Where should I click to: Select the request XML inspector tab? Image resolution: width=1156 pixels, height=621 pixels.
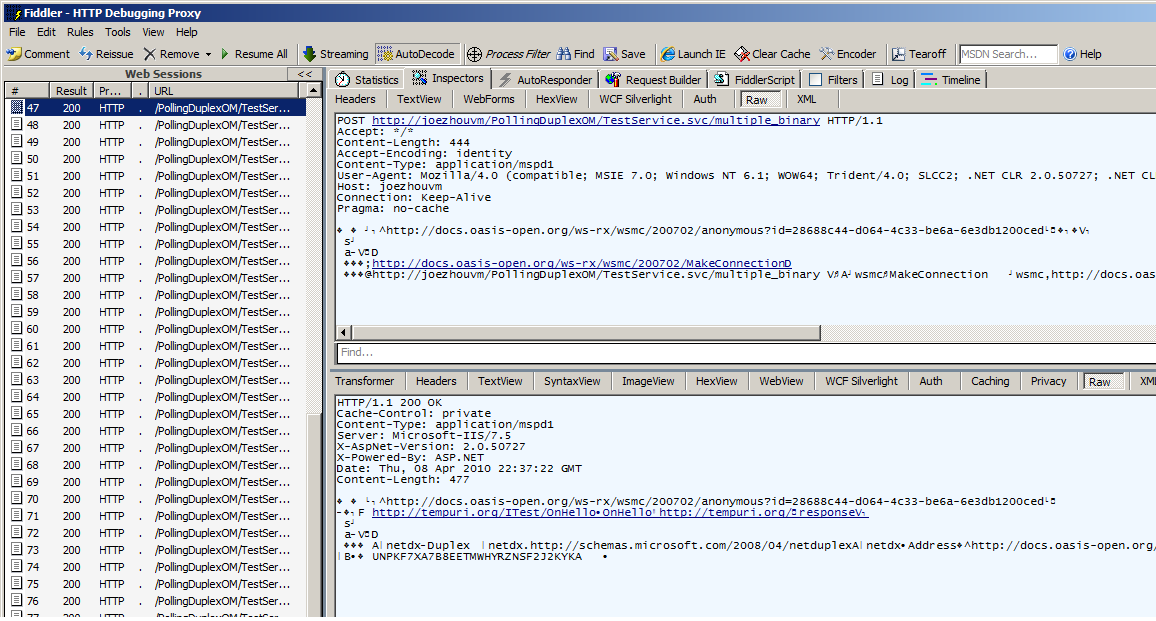[807, 99]
